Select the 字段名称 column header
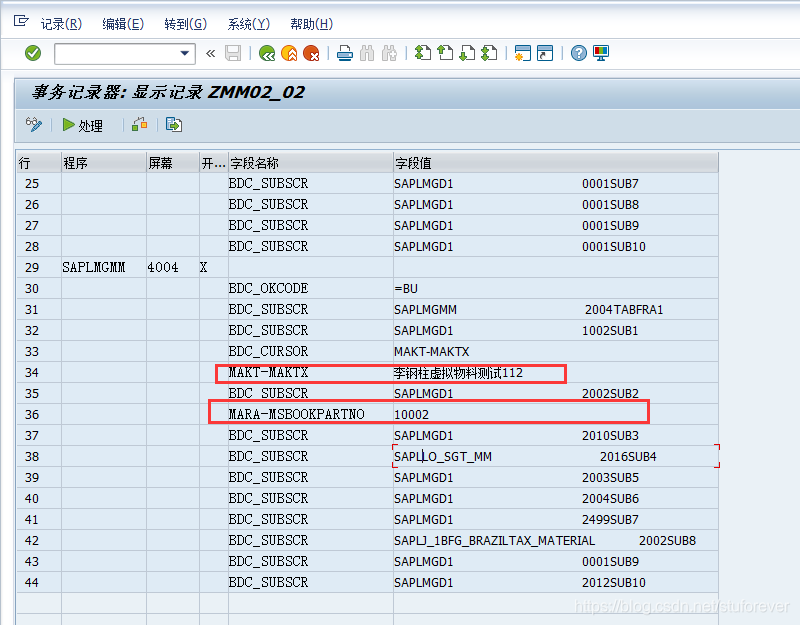Image resolution: width=800 pixels, height=625 pixels. click(310, 163)
